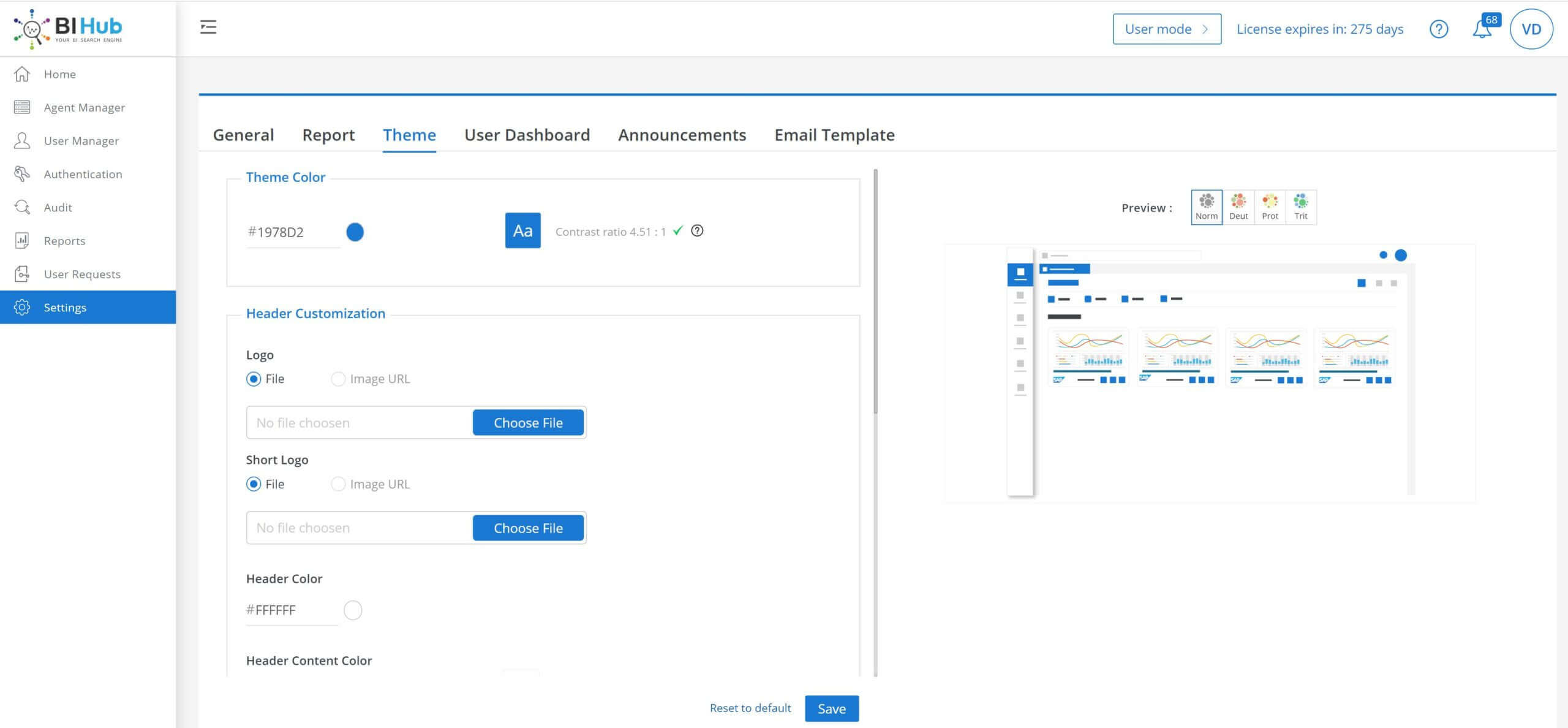Select the Theme tab
This screenshot has width=1568, height=728.
pyautogui.click(x=409, y=135)
